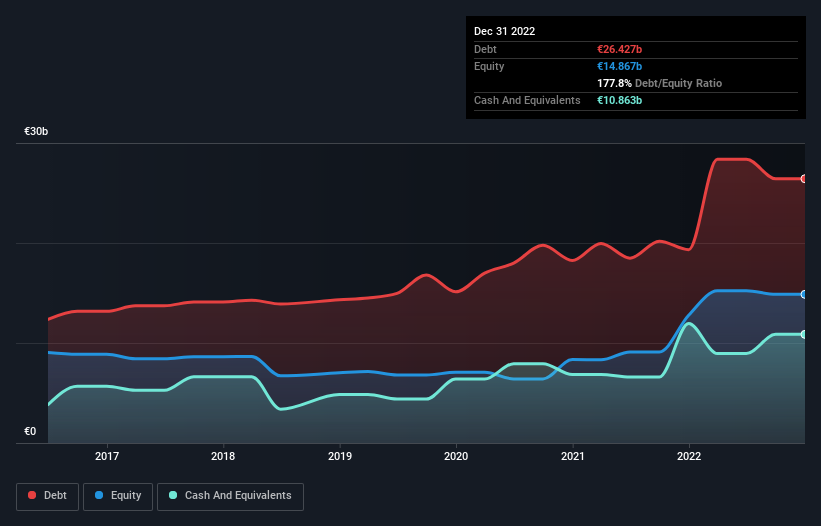Click Cash And Equivalents label in tooltip
This screenshot has height=526, width=821.
[x=527, y=100]
